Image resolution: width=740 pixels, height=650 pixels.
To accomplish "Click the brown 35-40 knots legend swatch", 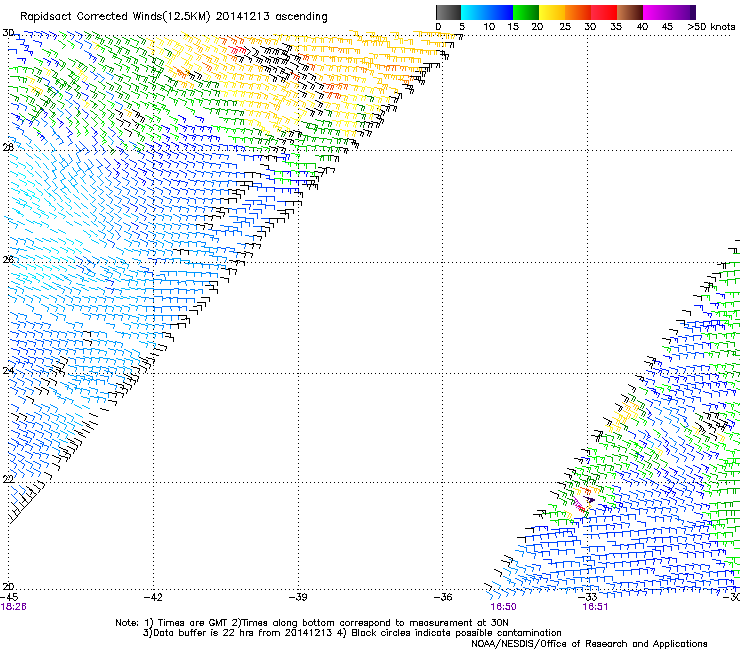I will pyautogui.click(x=630, y=12).
